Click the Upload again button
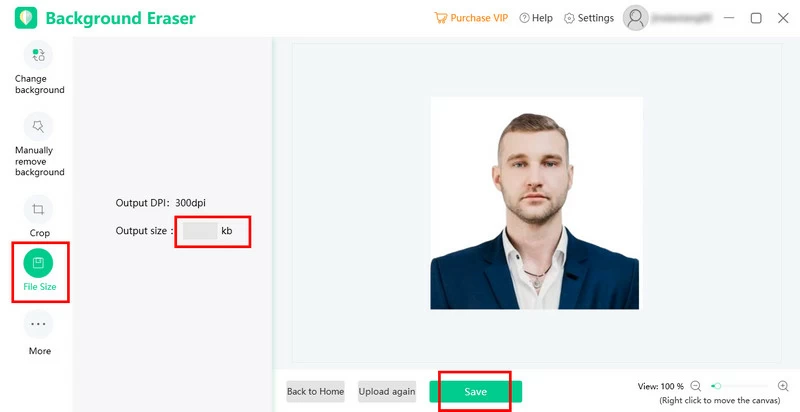800x412 pixels. coord(387,392)
